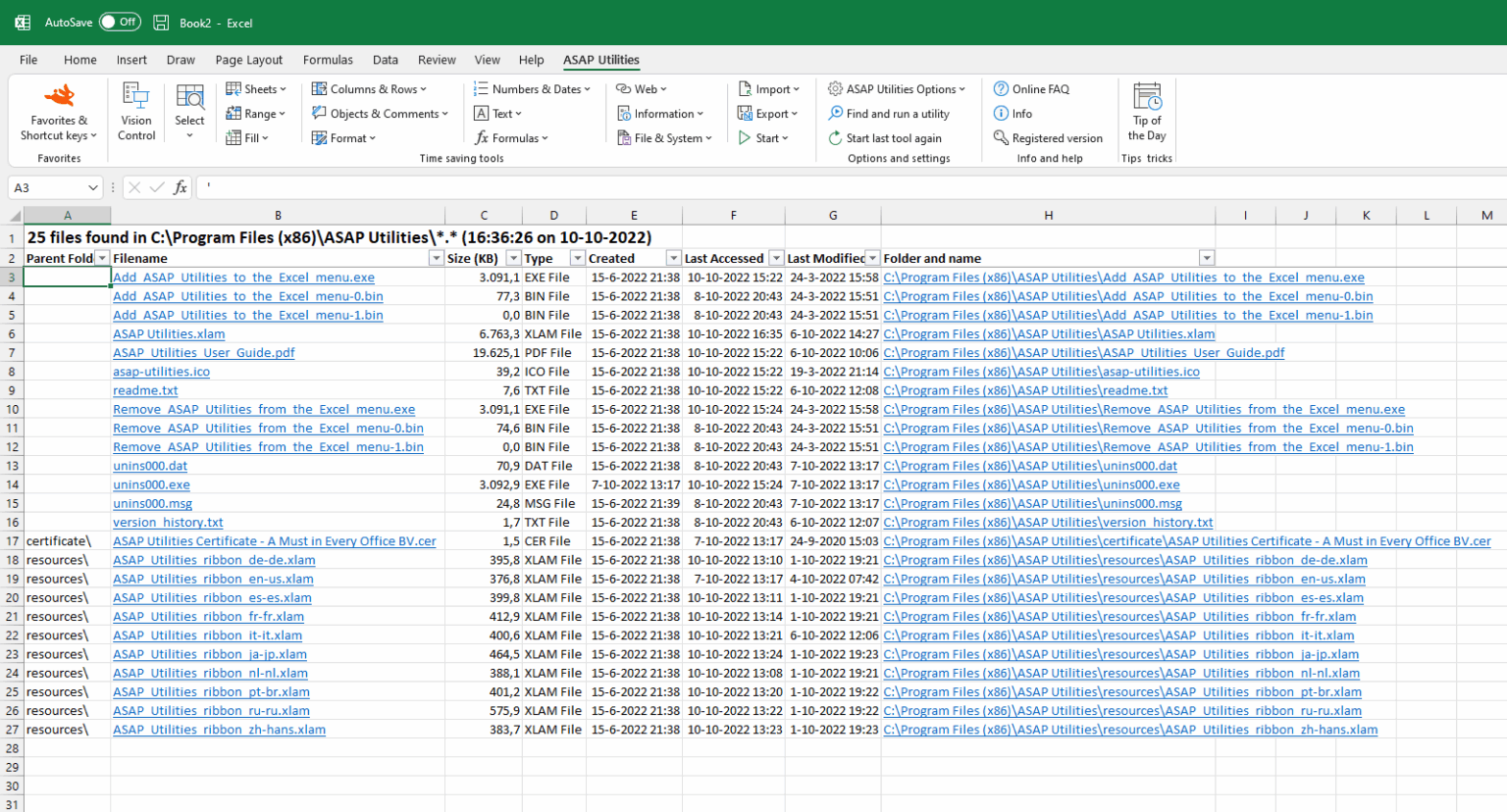
Task: Click the Vision Control icon
Action: (x=136, y=96)
